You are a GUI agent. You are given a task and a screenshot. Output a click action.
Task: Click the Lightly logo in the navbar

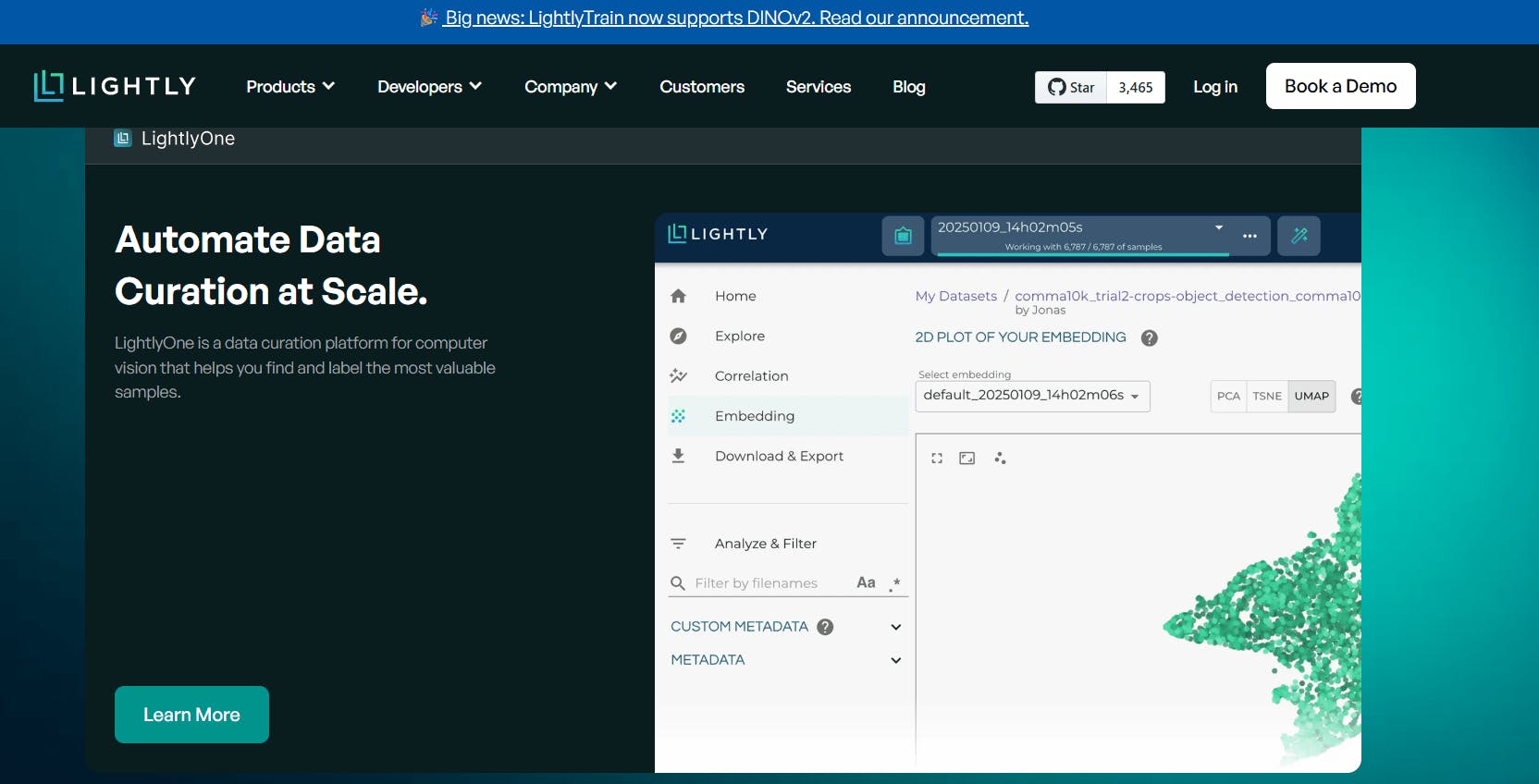[115, 86]
